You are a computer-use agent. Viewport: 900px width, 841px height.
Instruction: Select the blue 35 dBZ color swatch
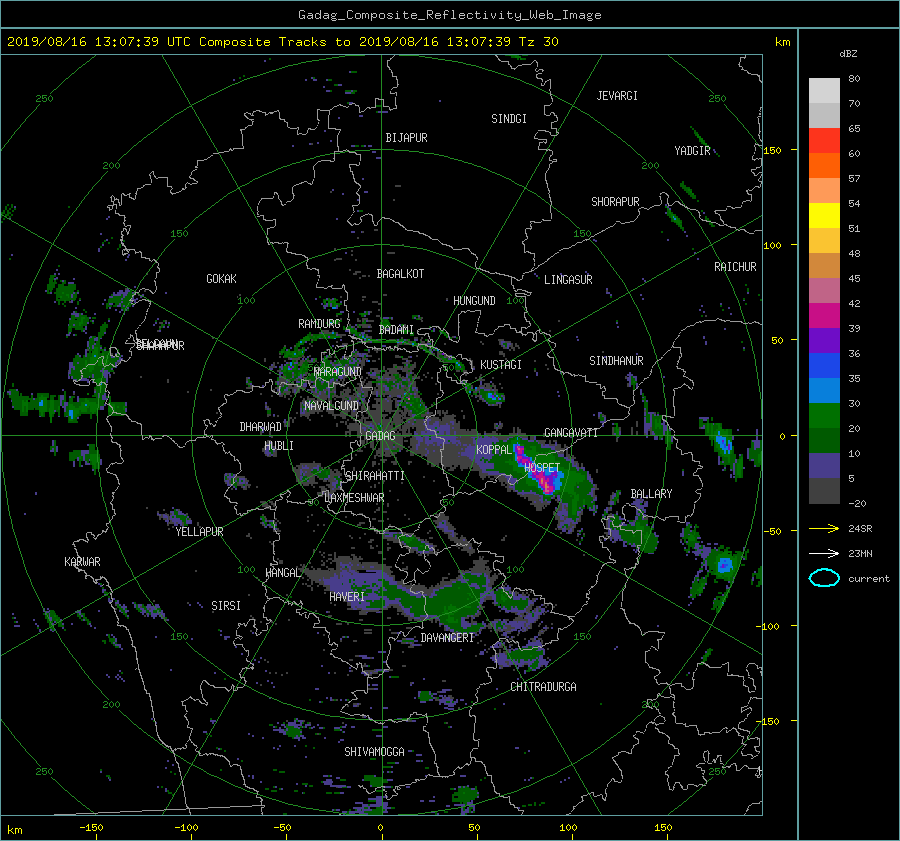coord(824,366)
